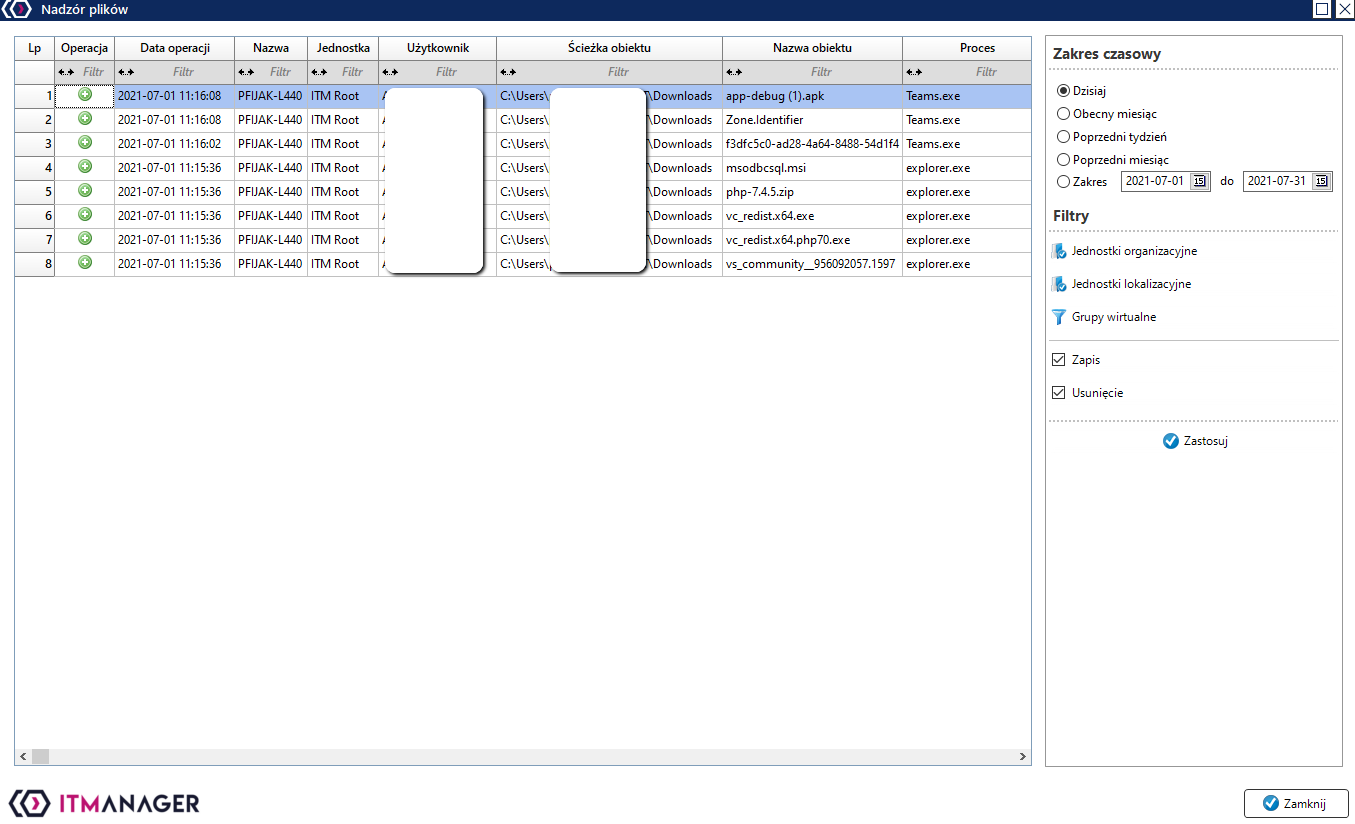Click the Zamknij button
This screenshot has width=1355, height=824.
coord(1296,803)
